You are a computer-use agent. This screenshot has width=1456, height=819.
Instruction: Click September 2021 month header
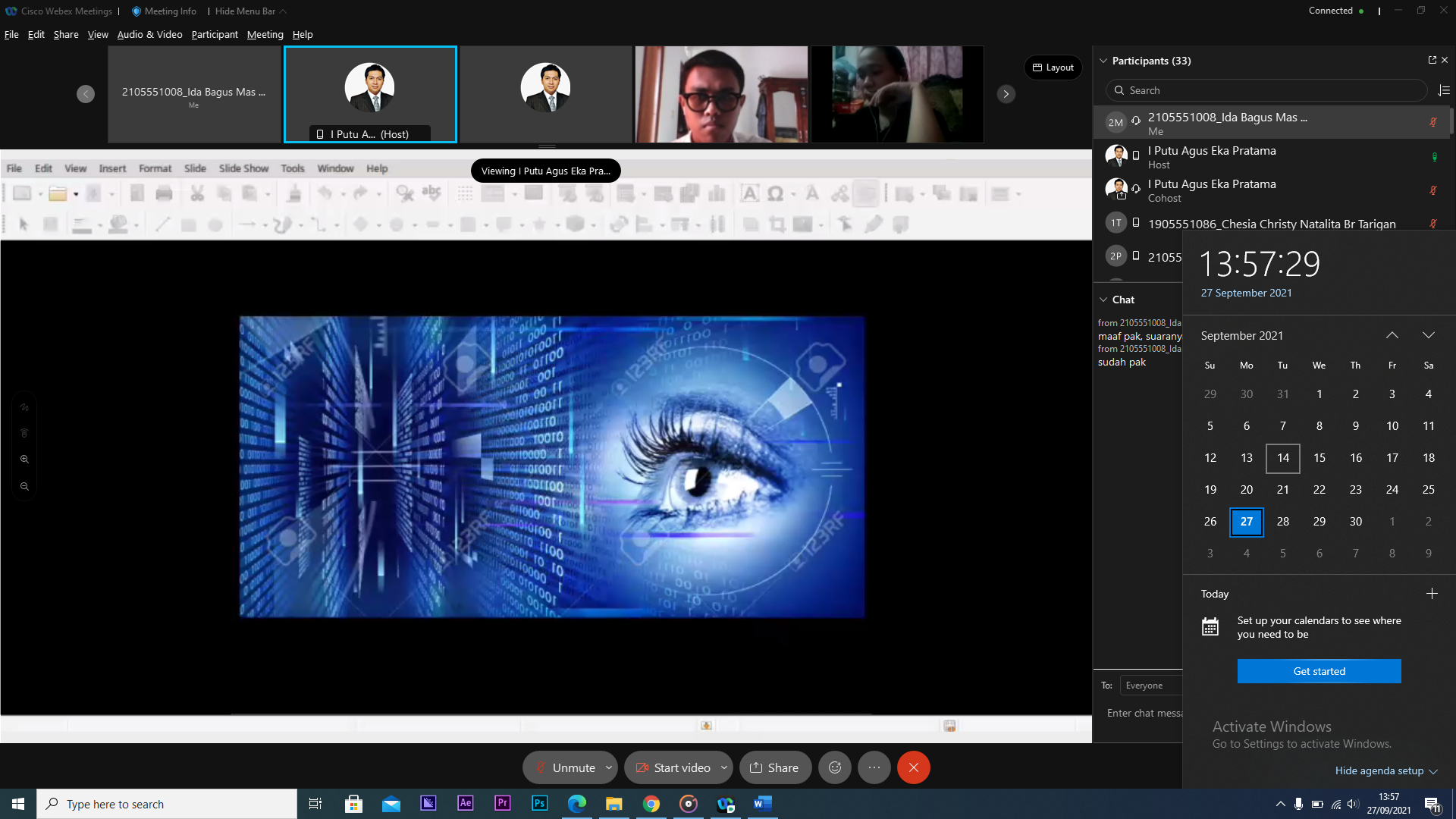point(1242,335)
